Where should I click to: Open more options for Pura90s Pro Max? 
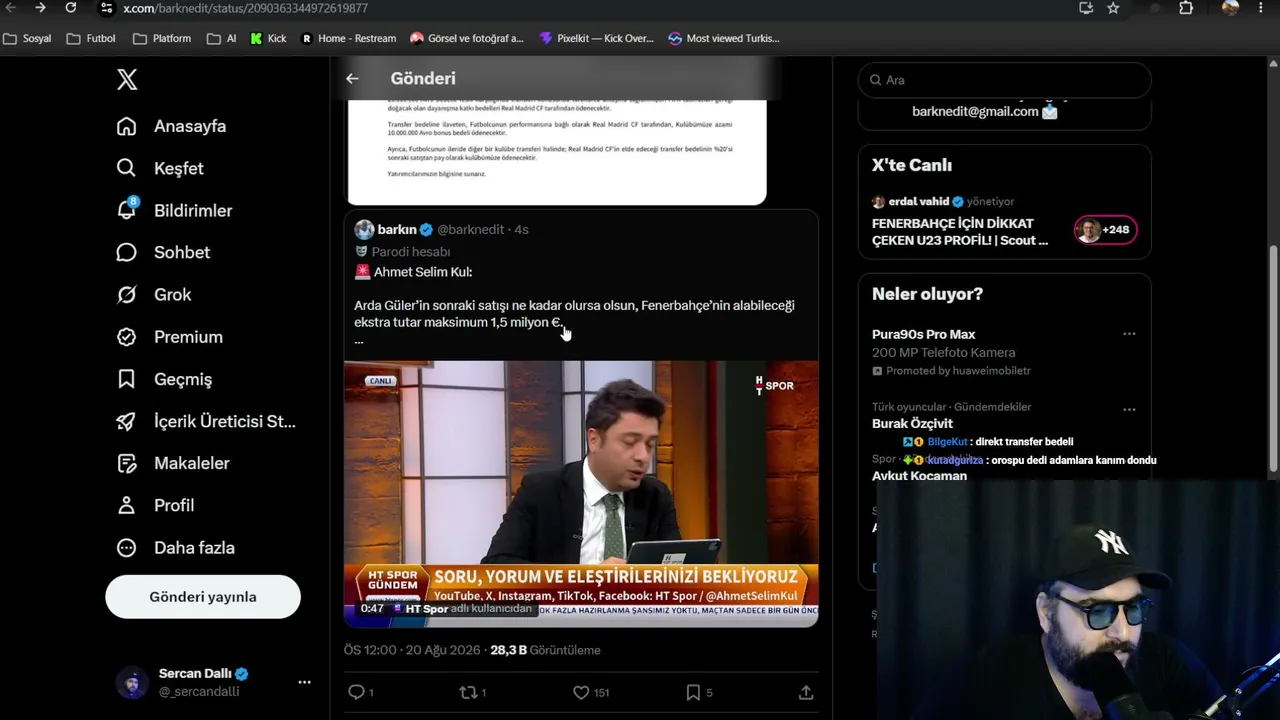click(x=1129, y=334)
